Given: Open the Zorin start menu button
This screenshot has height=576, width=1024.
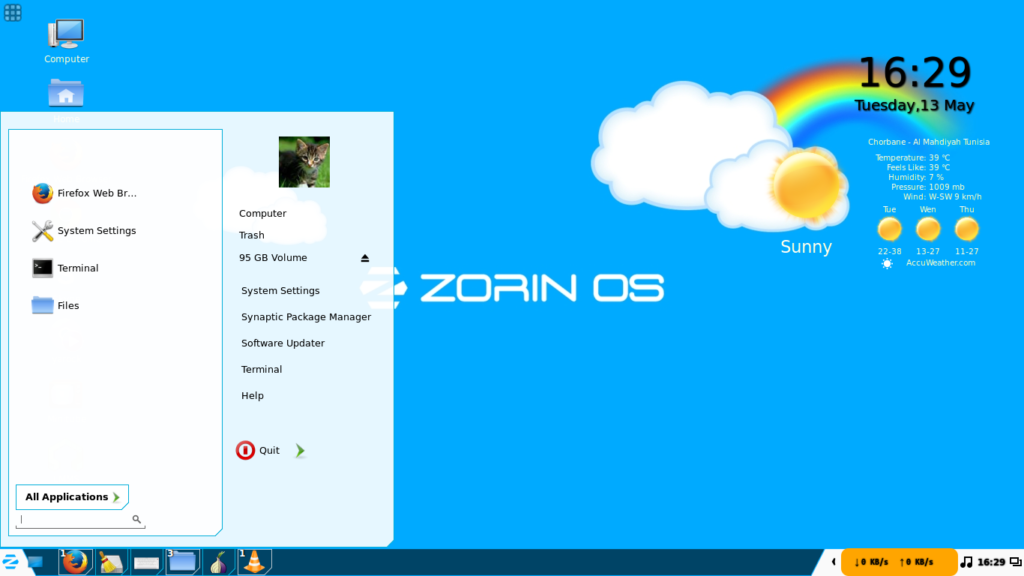Looking at the screenshot, I should 12,562.
